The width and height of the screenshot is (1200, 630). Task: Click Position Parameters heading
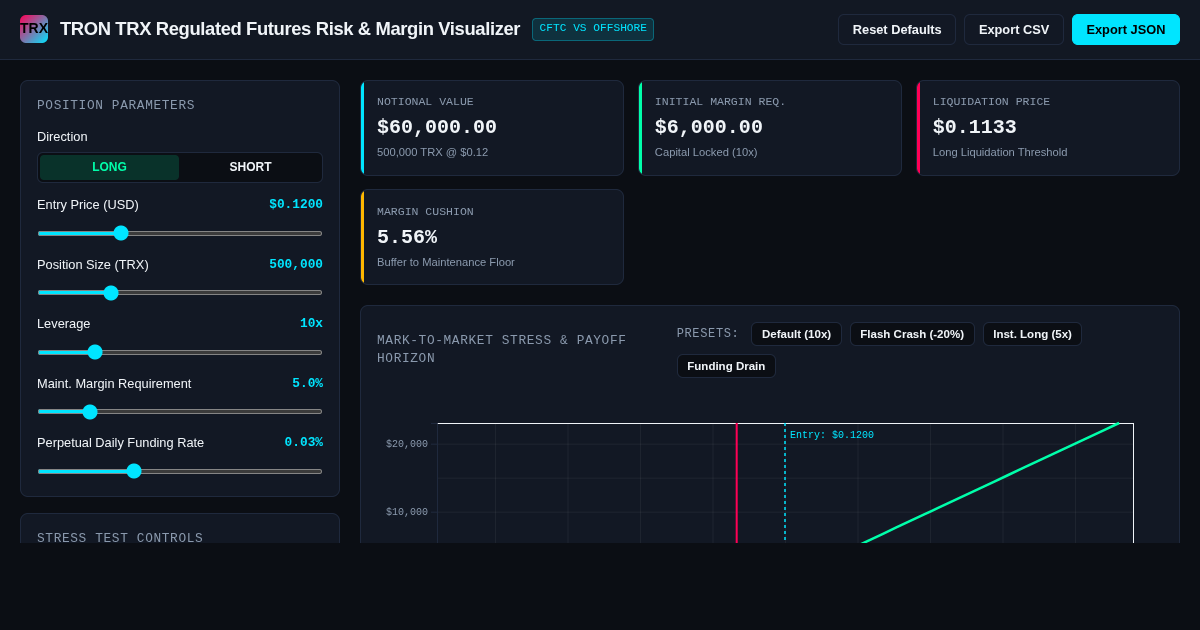116,105
